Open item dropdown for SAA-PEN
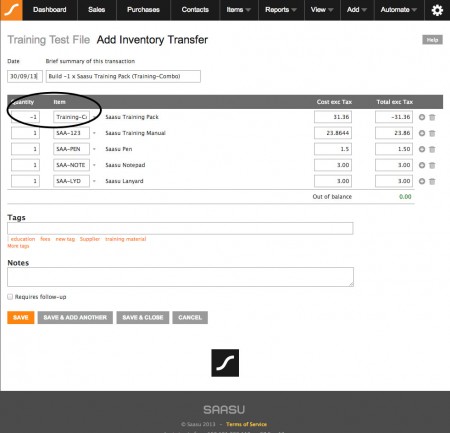 pyautogui.click(x=94, y=149)
